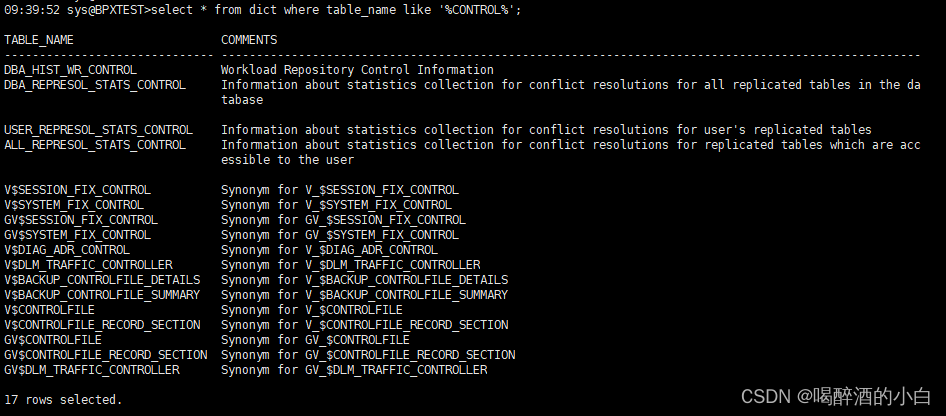Click 'Synonym for V_$SYSTEM_FIX_CONTROL' comment
Screen dimensions: 946x416
click(x=336, y=205)
